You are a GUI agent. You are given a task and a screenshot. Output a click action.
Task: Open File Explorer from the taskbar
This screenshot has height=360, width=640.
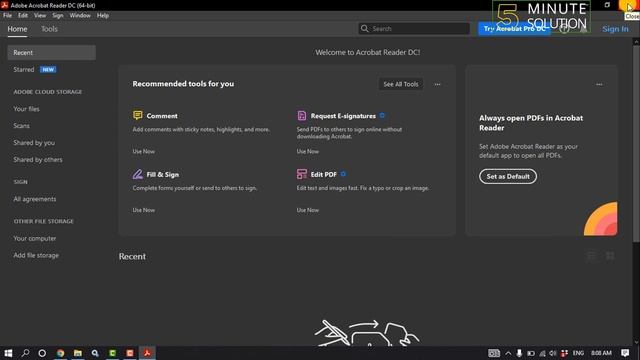coord(78,353)
